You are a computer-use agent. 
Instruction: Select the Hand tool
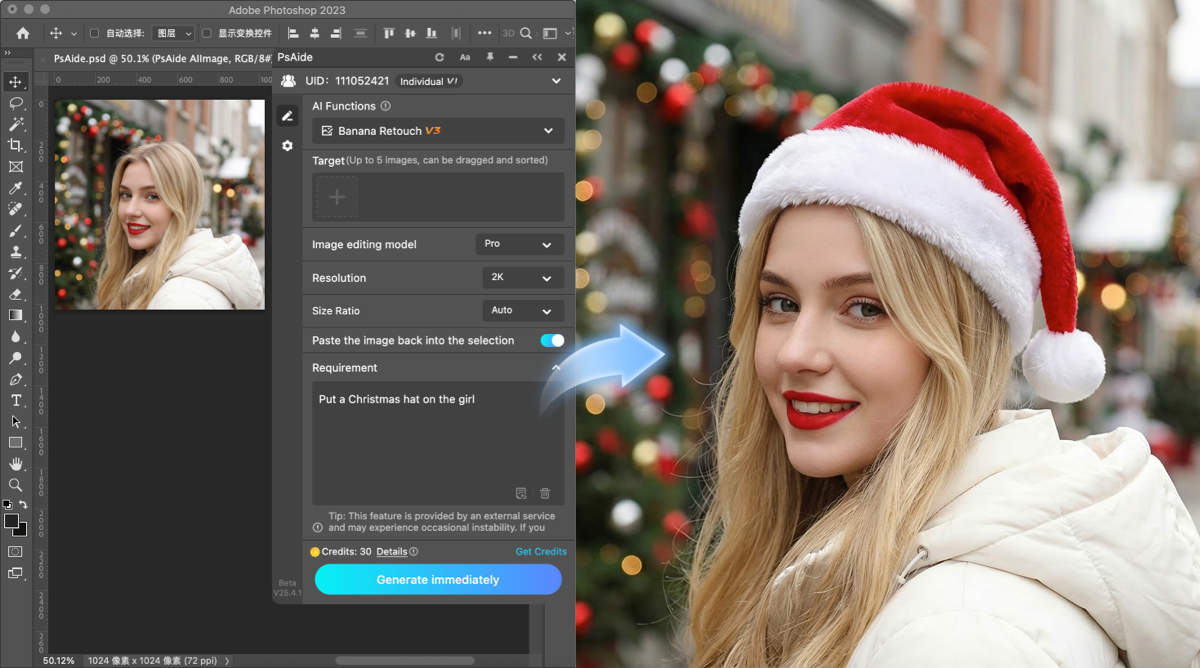point(15,463)
